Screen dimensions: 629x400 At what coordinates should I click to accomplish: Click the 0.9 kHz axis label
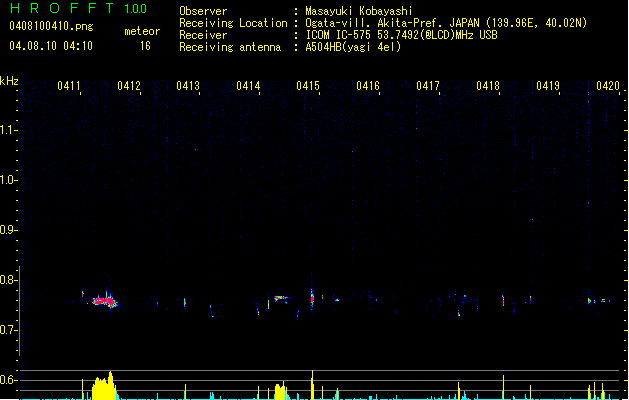[x=8, y=230]
